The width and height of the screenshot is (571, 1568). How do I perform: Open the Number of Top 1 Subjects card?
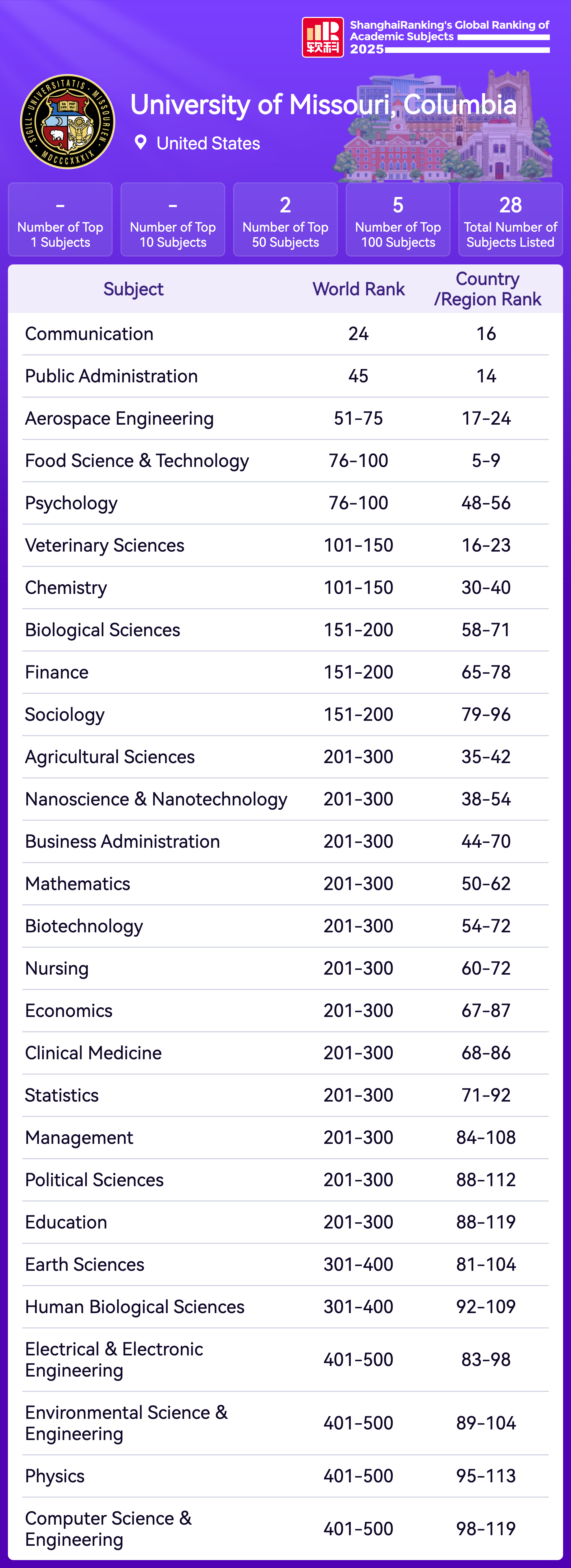[60, 220]
